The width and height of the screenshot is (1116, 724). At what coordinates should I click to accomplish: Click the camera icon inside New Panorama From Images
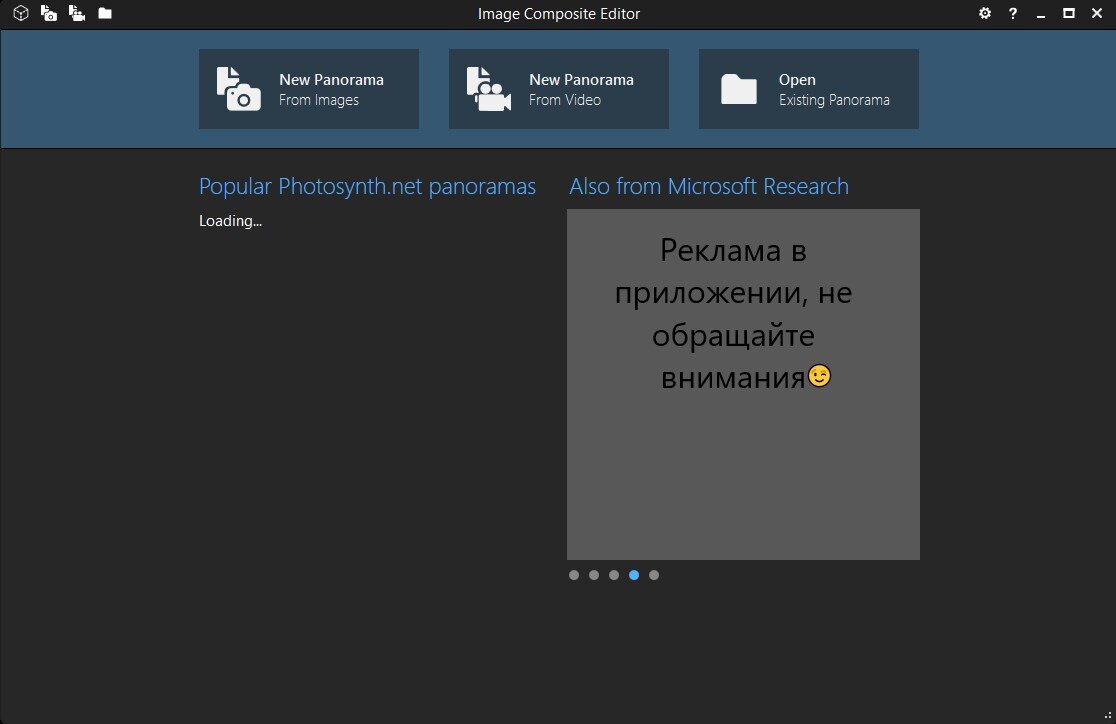tap(236, 88)
